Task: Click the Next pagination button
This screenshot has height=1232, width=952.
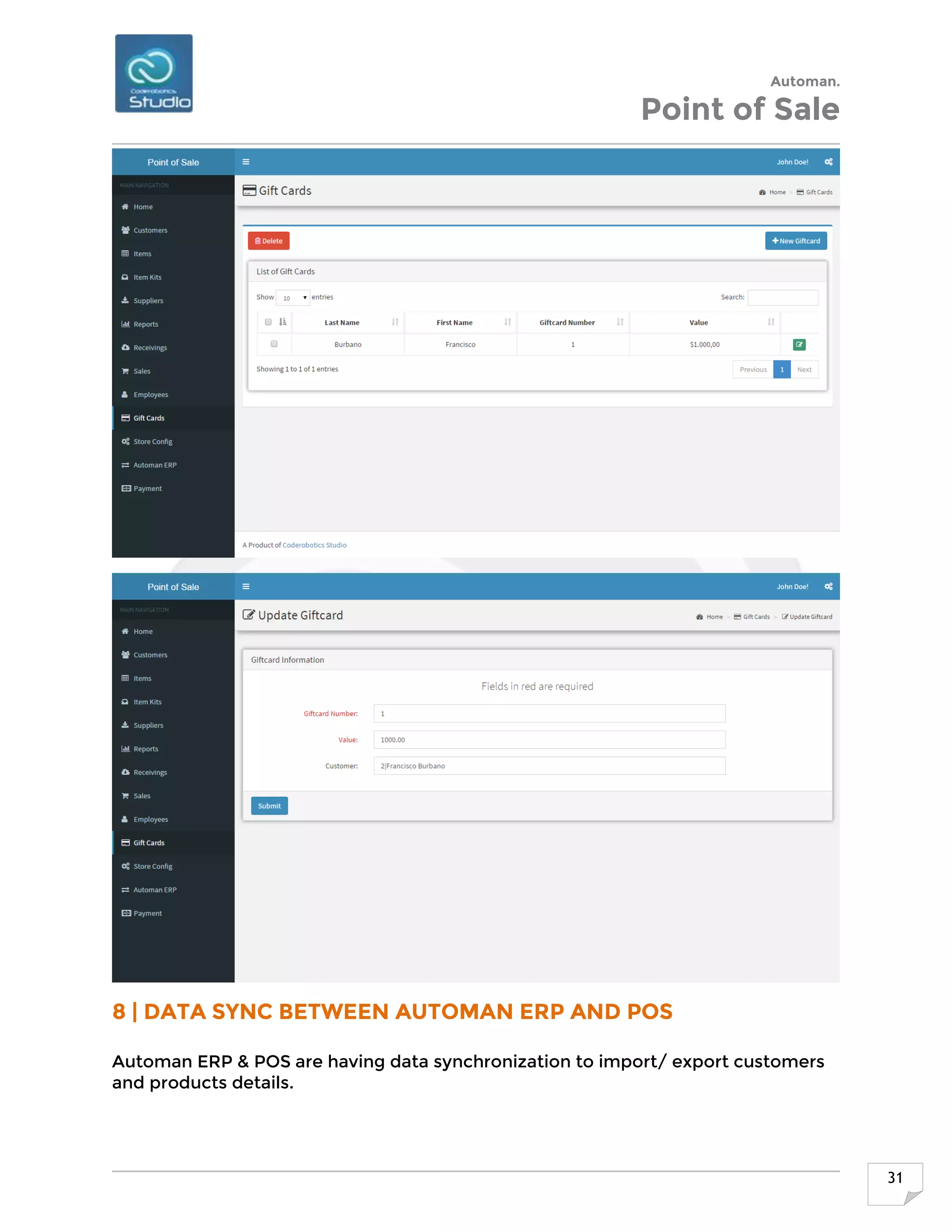Action: (804, 370)
